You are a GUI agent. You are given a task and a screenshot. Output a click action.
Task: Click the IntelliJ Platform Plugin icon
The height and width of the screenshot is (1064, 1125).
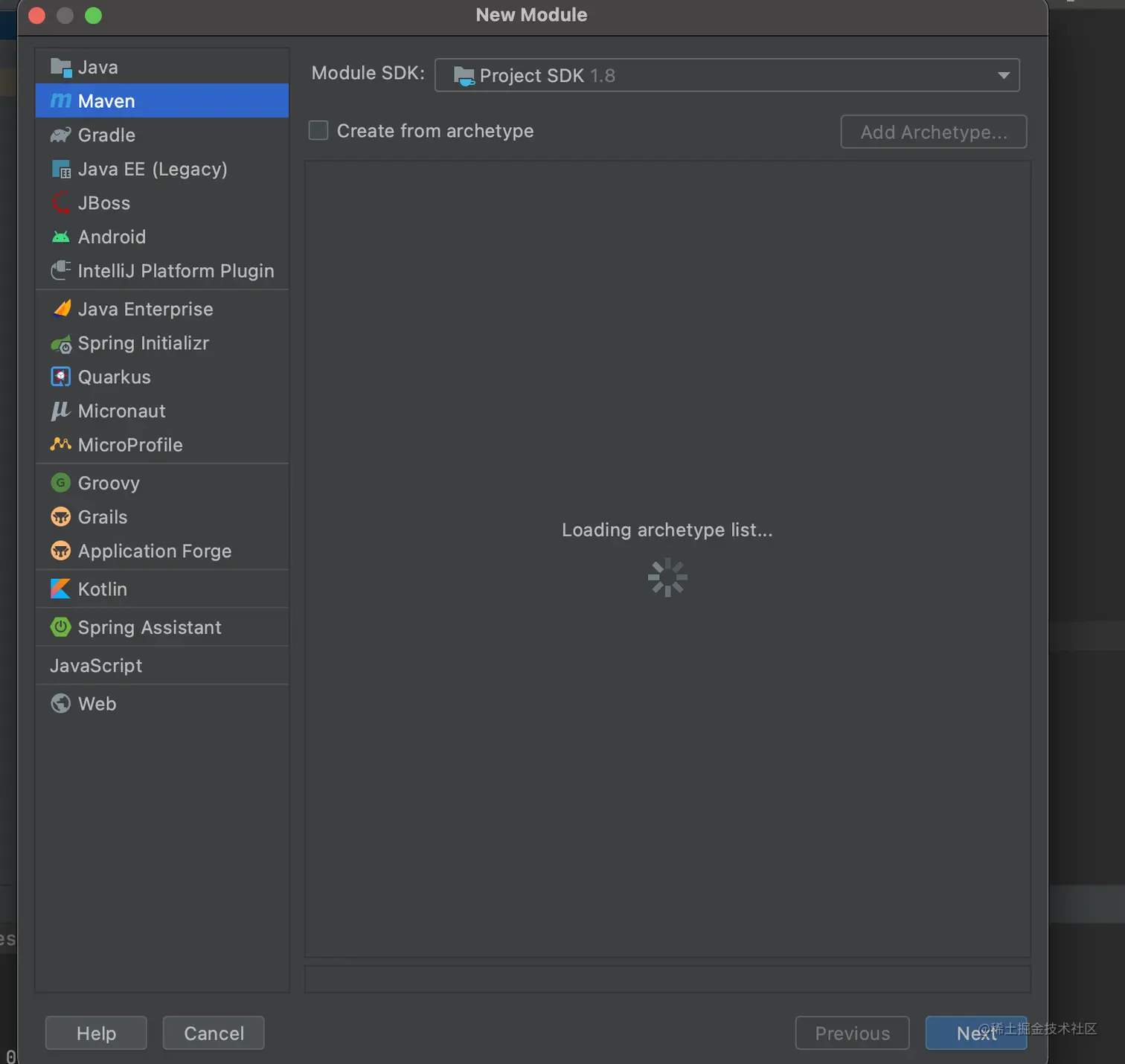[61, 270]
